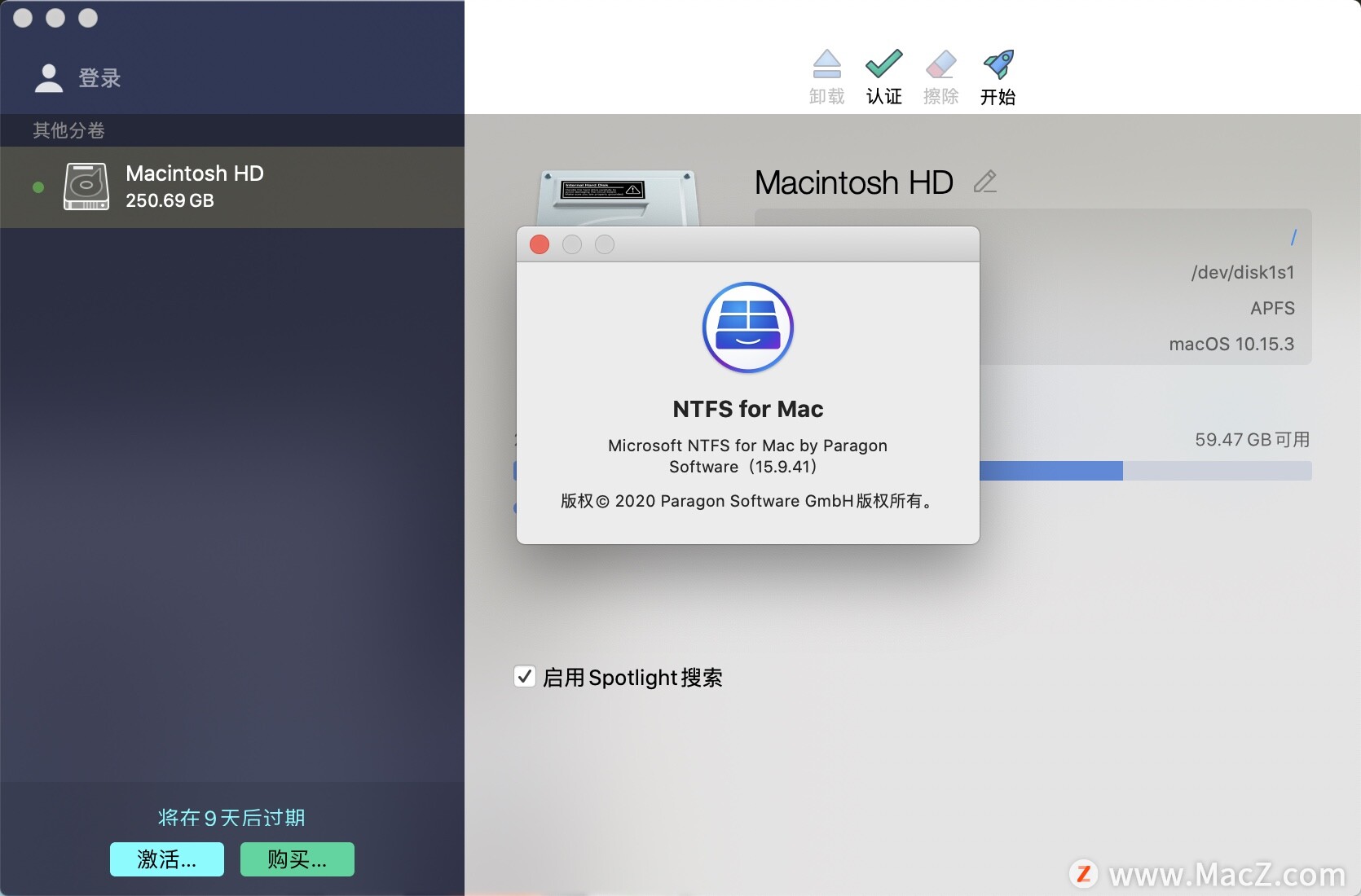Click the user profile icon beside 登录
The width and height of the screenshot is (1361, 896).
(49, 78)
